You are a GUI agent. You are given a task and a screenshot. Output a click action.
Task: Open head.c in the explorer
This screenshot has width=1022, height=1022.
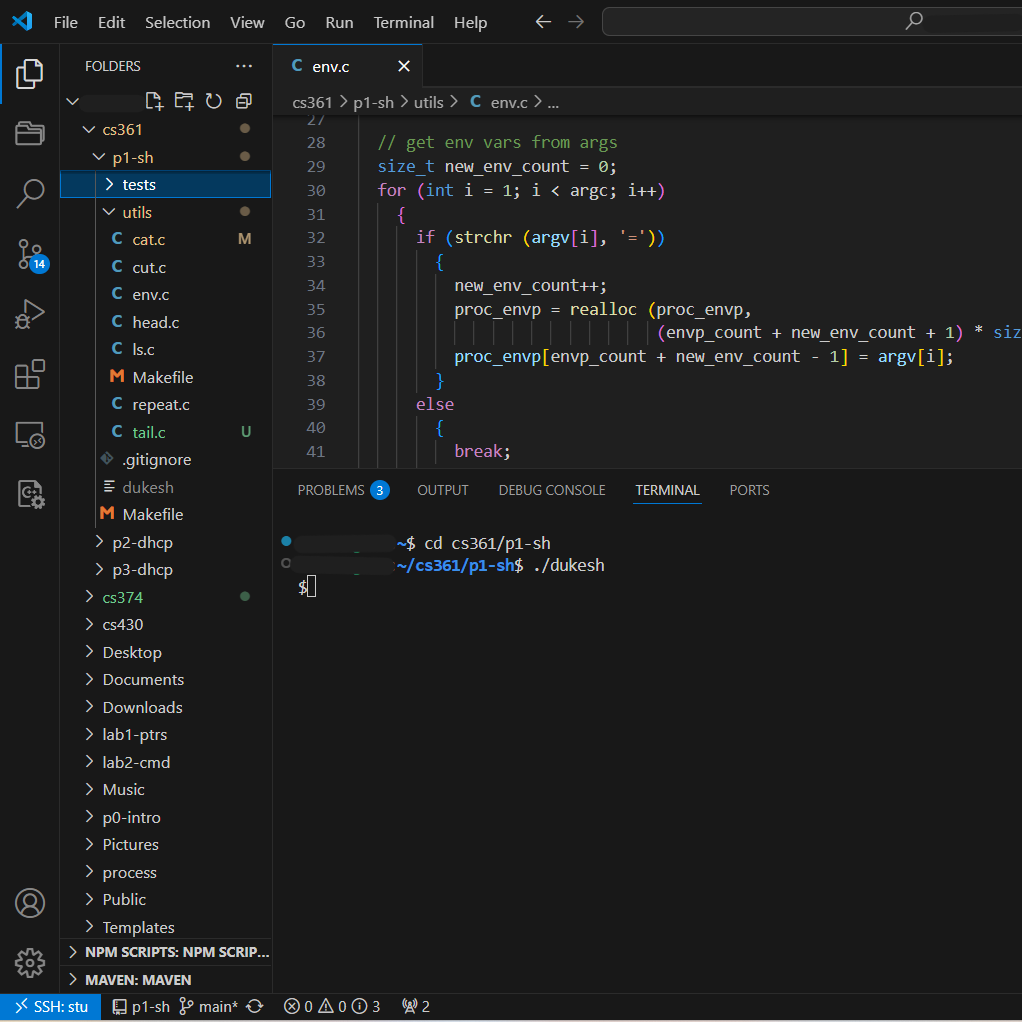(x=166, y=322)
